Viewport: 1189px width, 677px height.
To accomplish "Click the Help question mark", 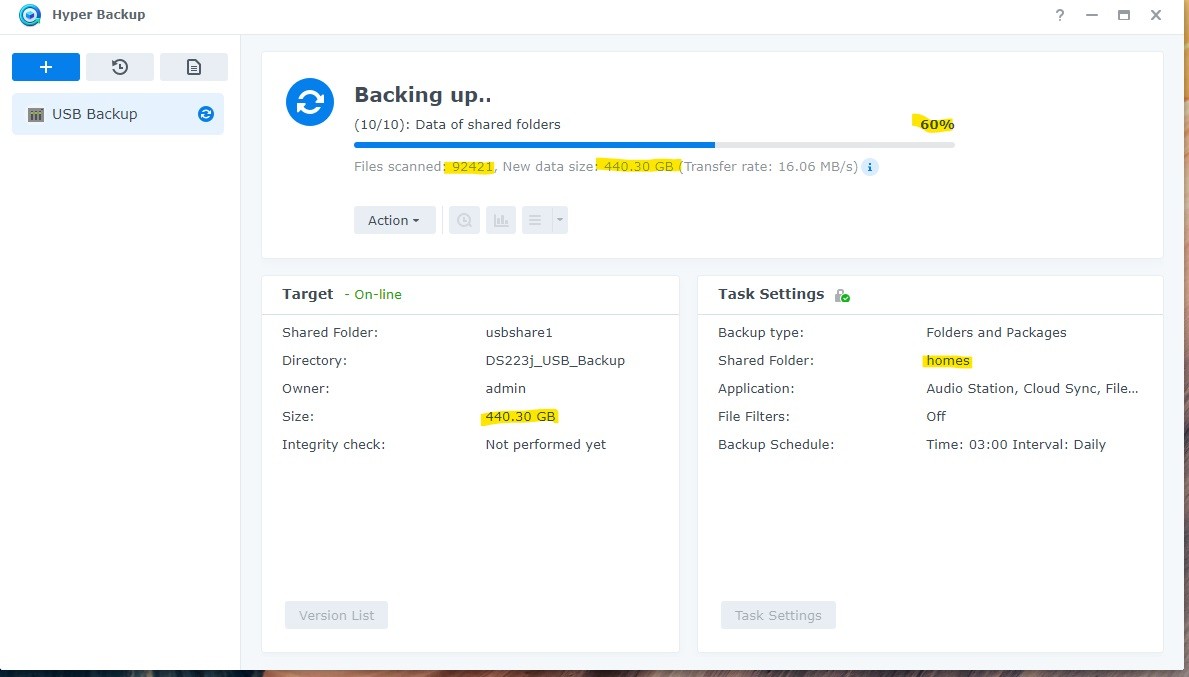I will click(x=1059, y=15).
